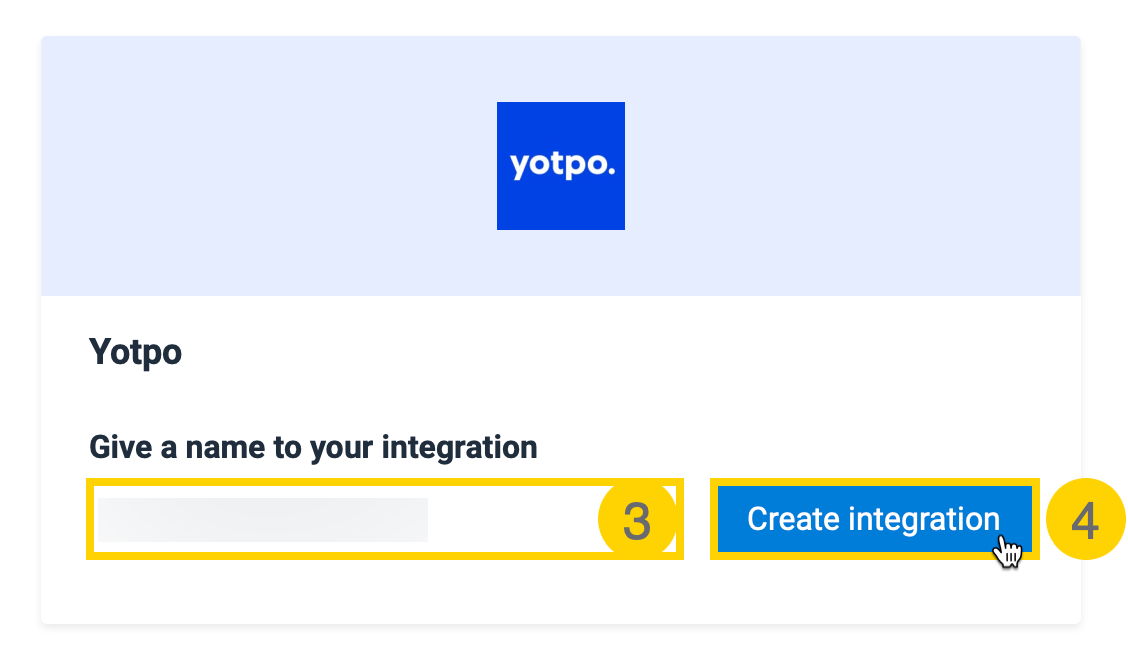
Task: Click the digit 3 in the yellow circle
Action: tap(637, 521)
